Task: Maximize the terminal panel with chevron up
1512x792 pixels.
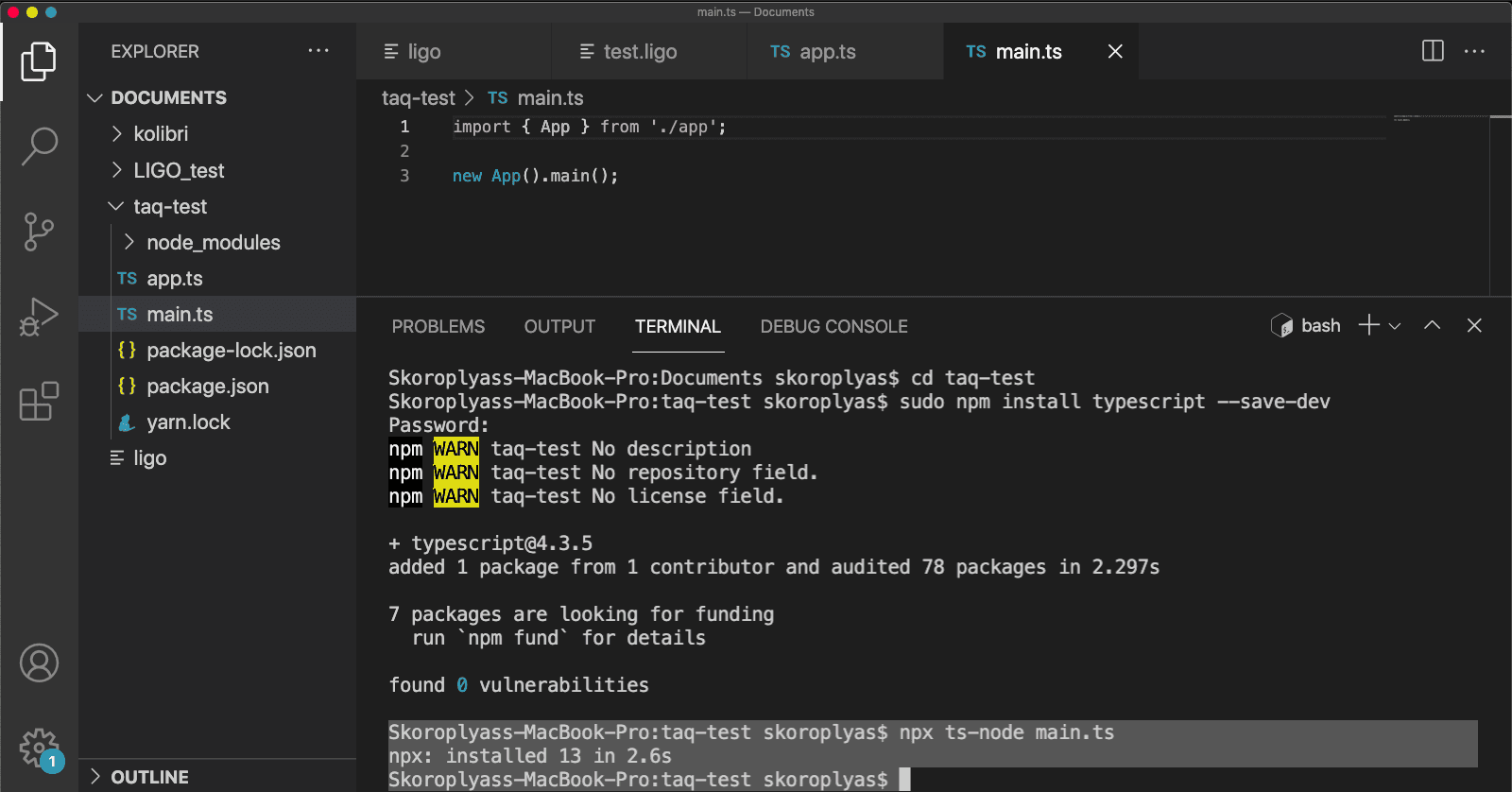Action: 1432,325
